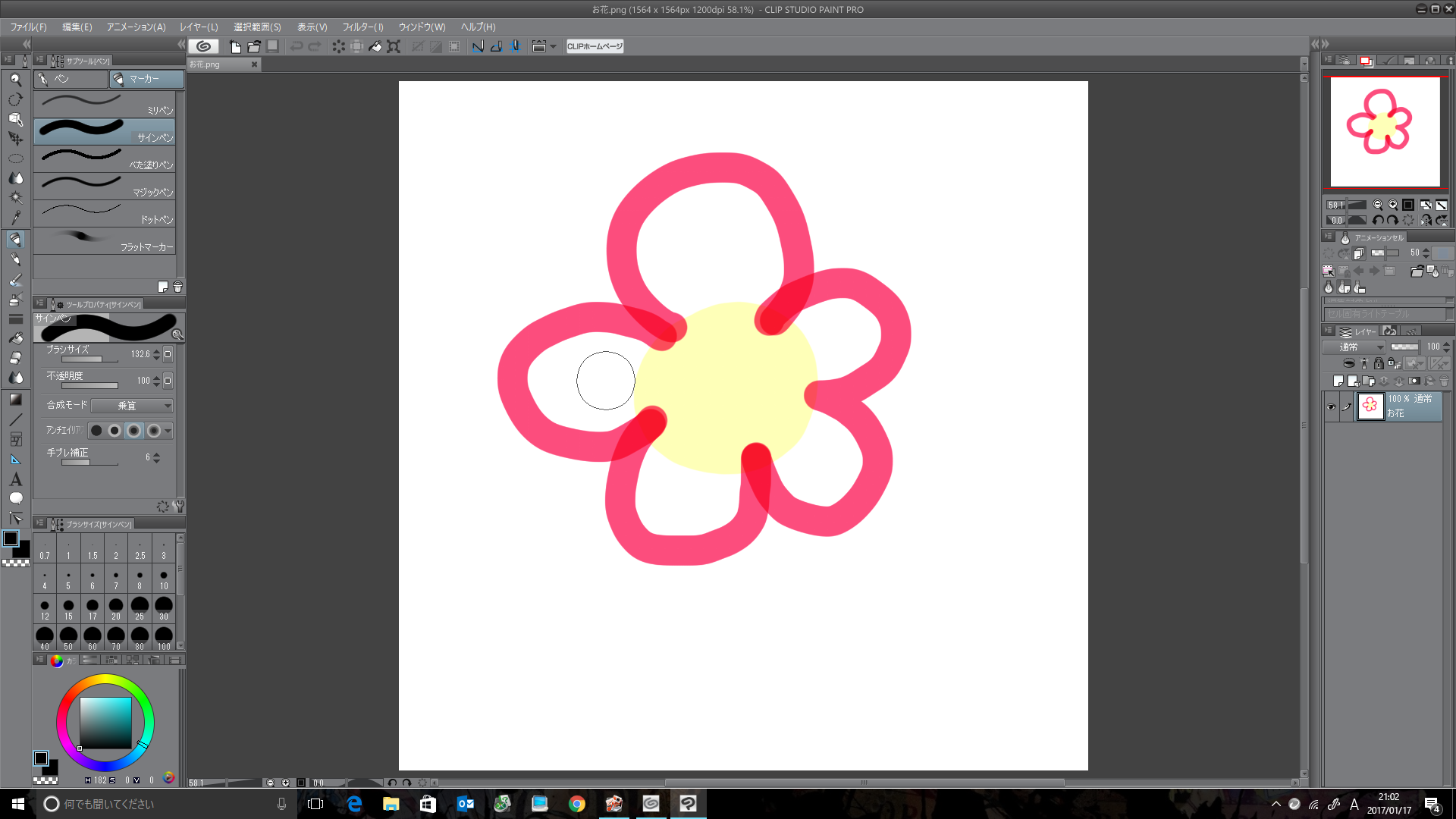Click the zoom in icon in Navigator
This screenshot has width=1456, height=819.
(1393, 205)
